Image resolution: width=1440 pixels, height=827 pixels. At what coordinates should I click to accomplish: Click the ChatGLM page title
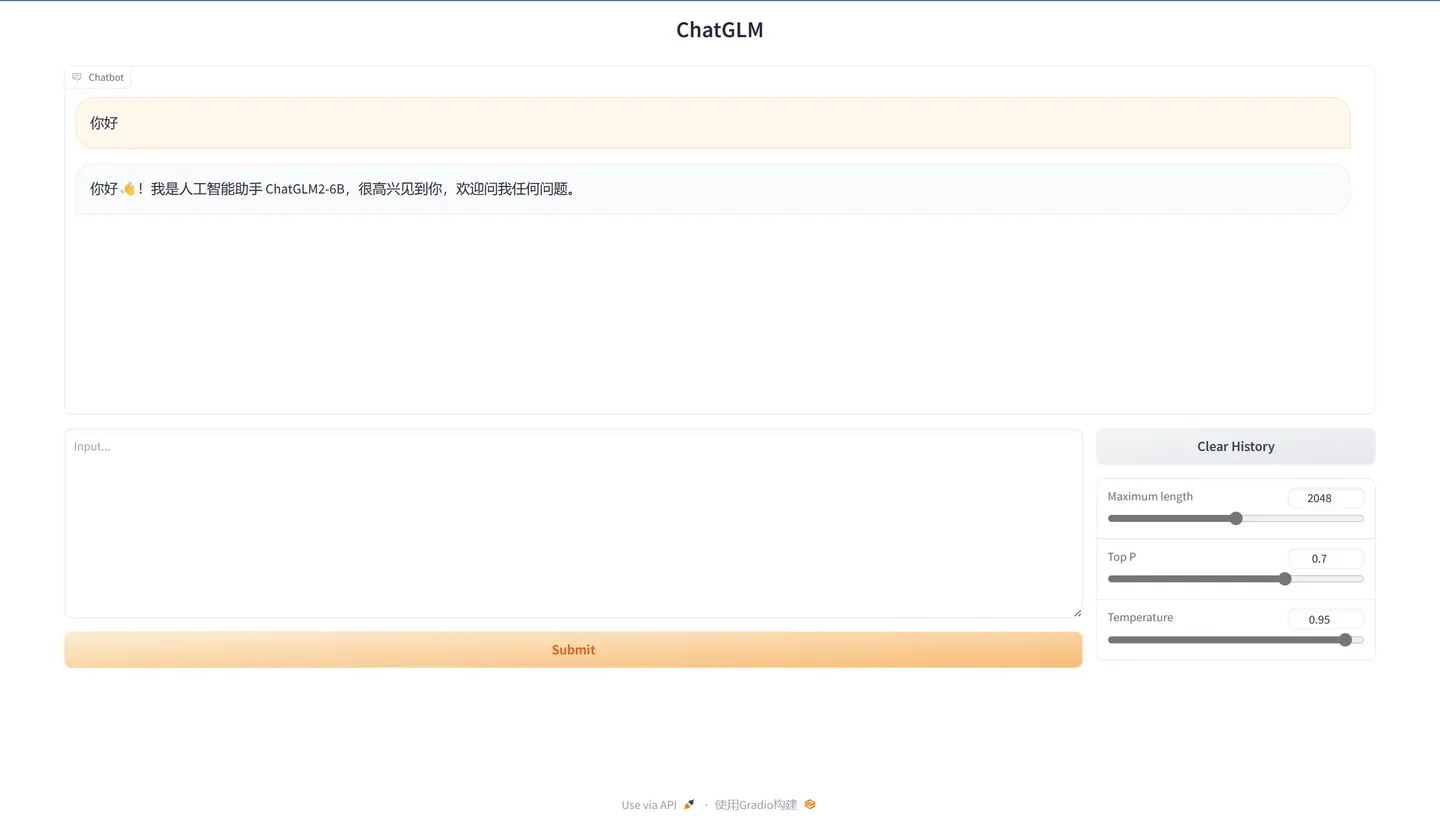[720, 30]
